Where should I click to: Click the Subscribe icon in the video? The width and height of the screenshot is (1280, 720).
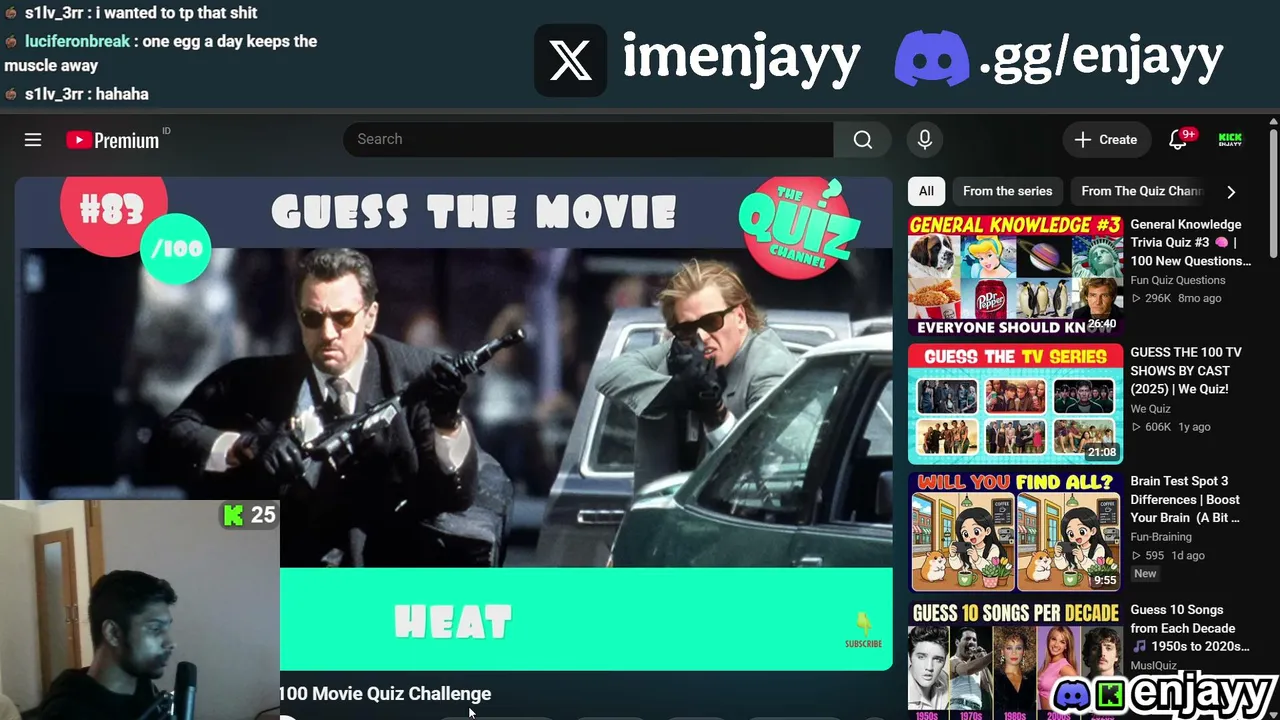point(863,631)
